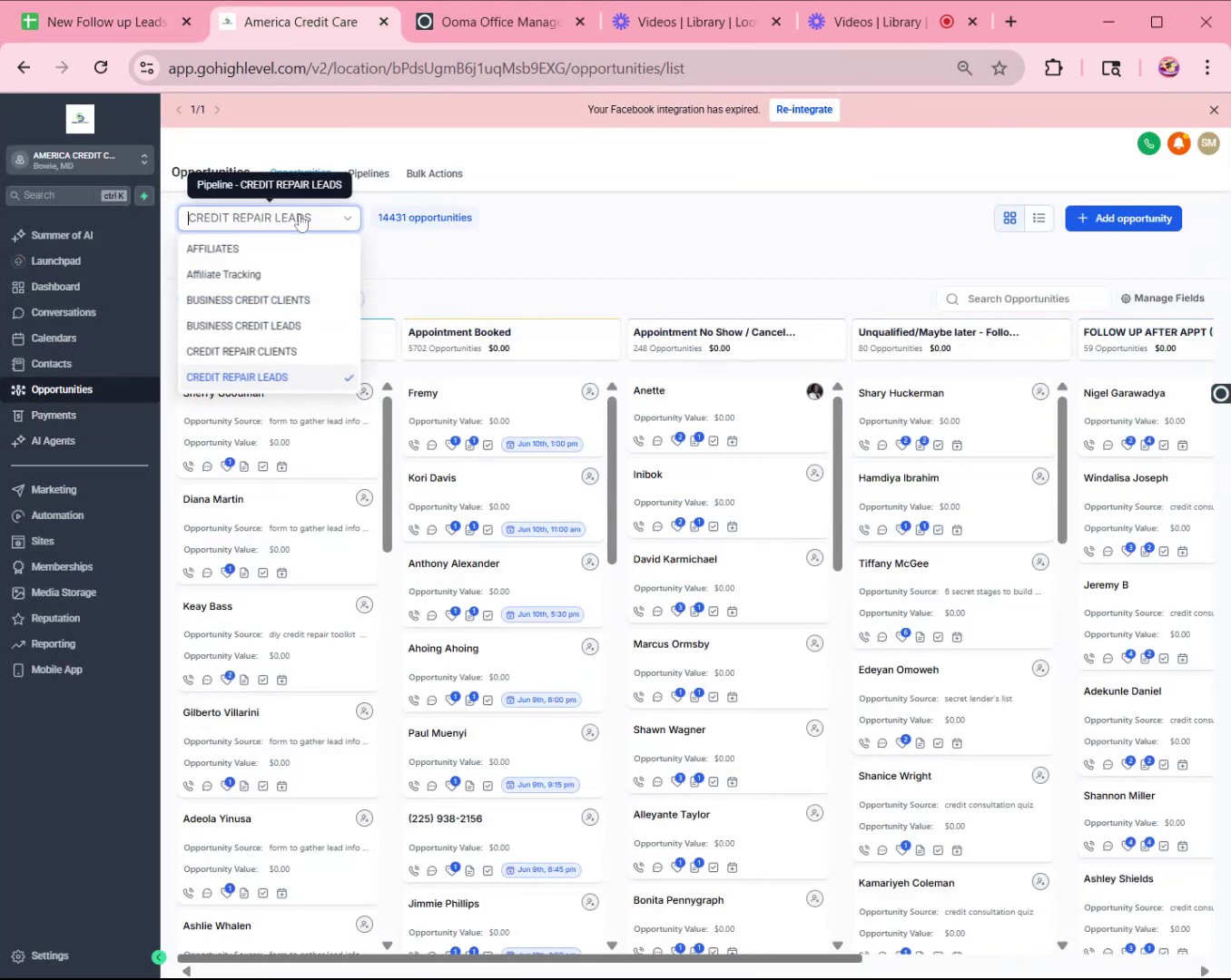Open the browser Extensions puzzle icon
This screenshot has width=1231, height=980.
[x=1053, y=68]
